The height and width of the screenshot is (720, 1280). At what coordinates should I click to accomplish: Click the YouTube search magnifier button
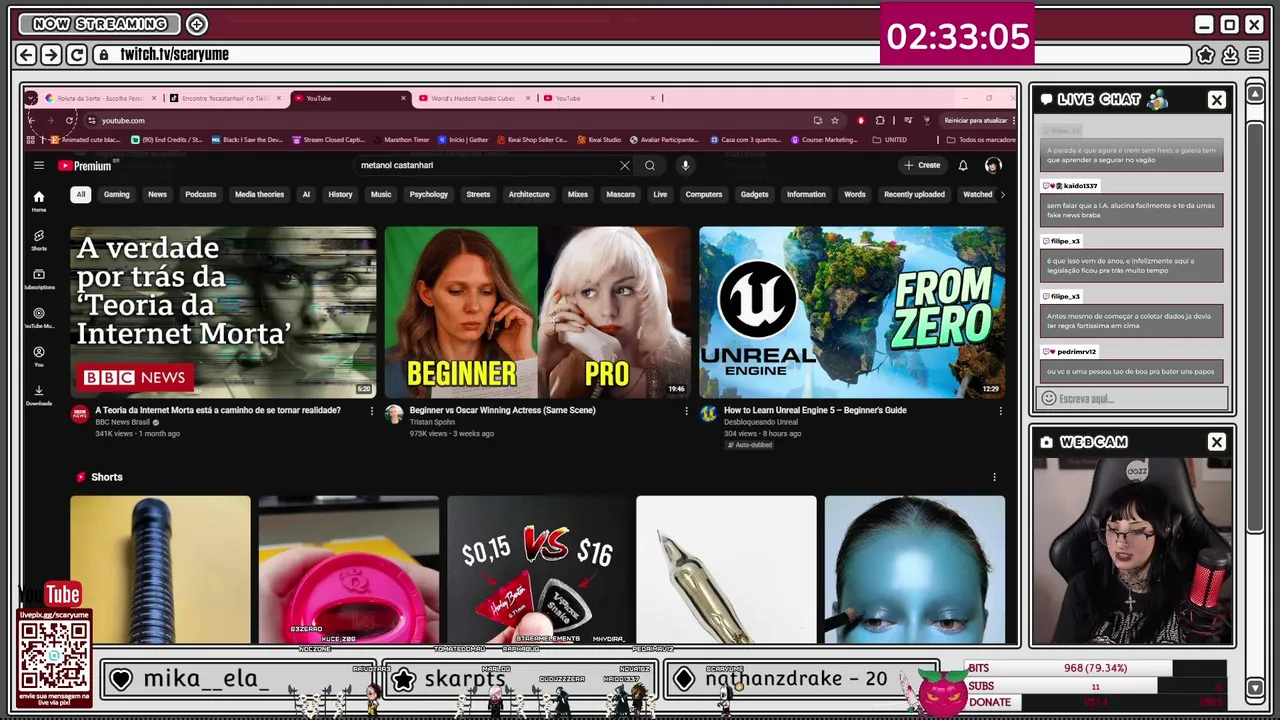tap(650, 166)
